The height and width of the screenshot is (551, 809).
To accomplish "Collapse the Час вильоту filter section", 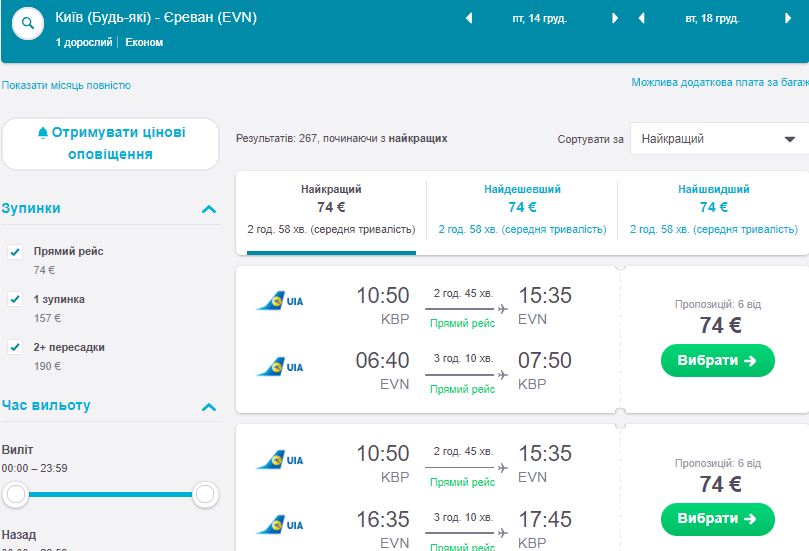I will pyautogui.click(x=209, y=407).
